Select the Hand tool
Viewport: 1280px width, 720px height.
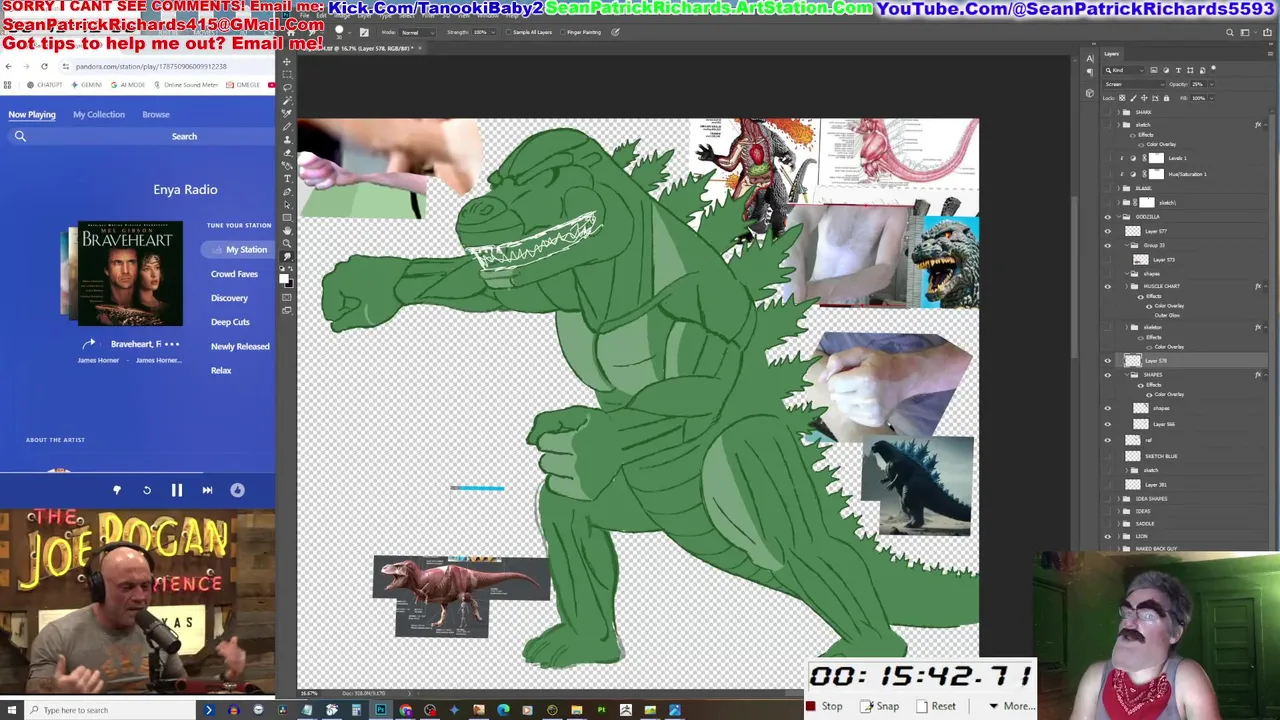(287, 231)
